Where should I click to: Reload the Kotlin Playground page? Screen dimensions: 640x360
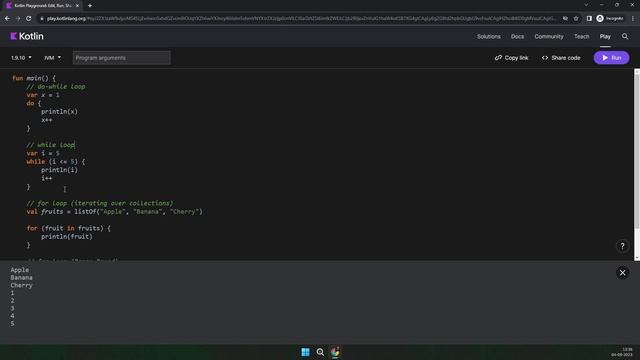(x=29, y=18)
